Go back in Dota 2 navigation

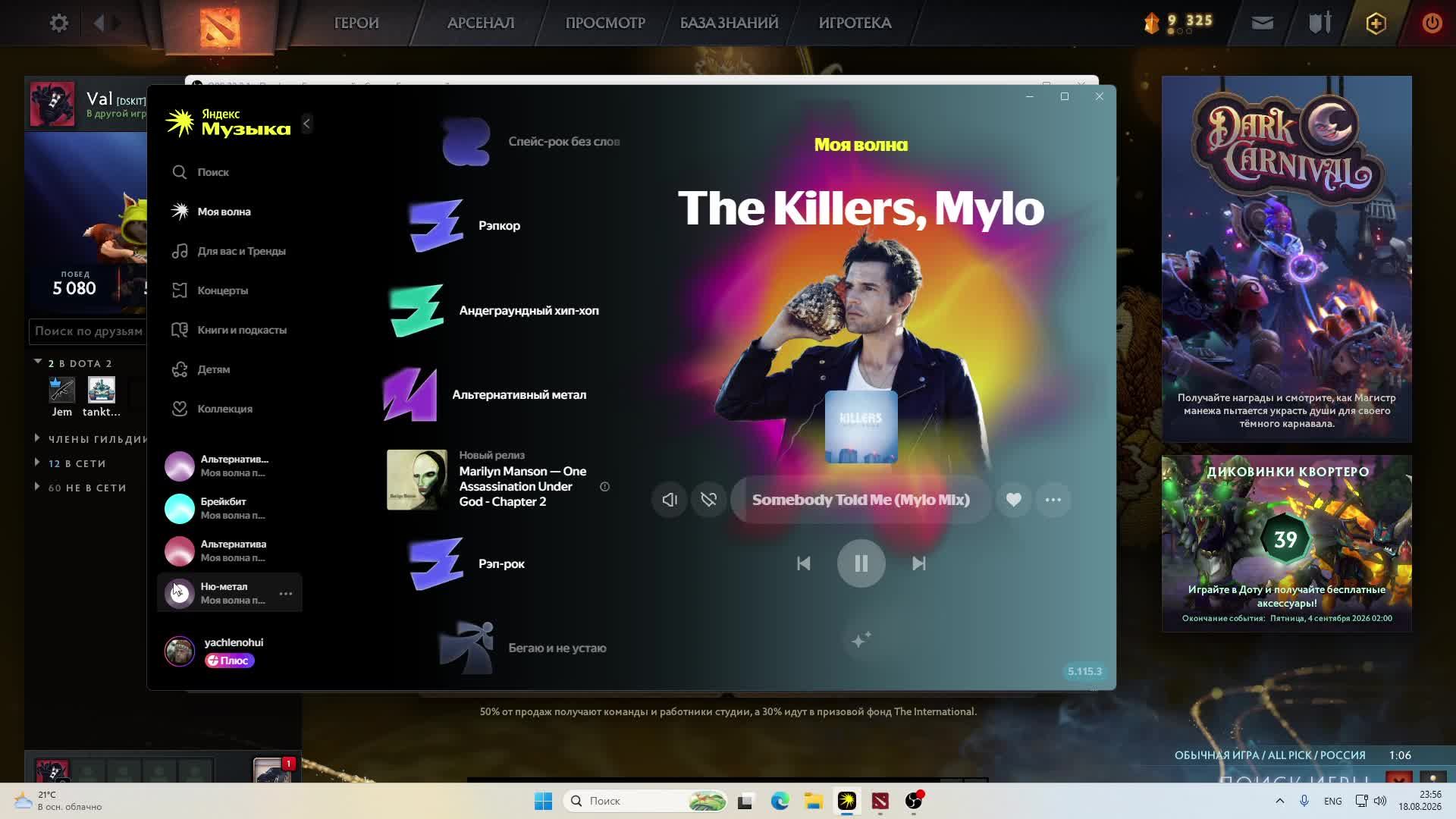pos(99,23)
